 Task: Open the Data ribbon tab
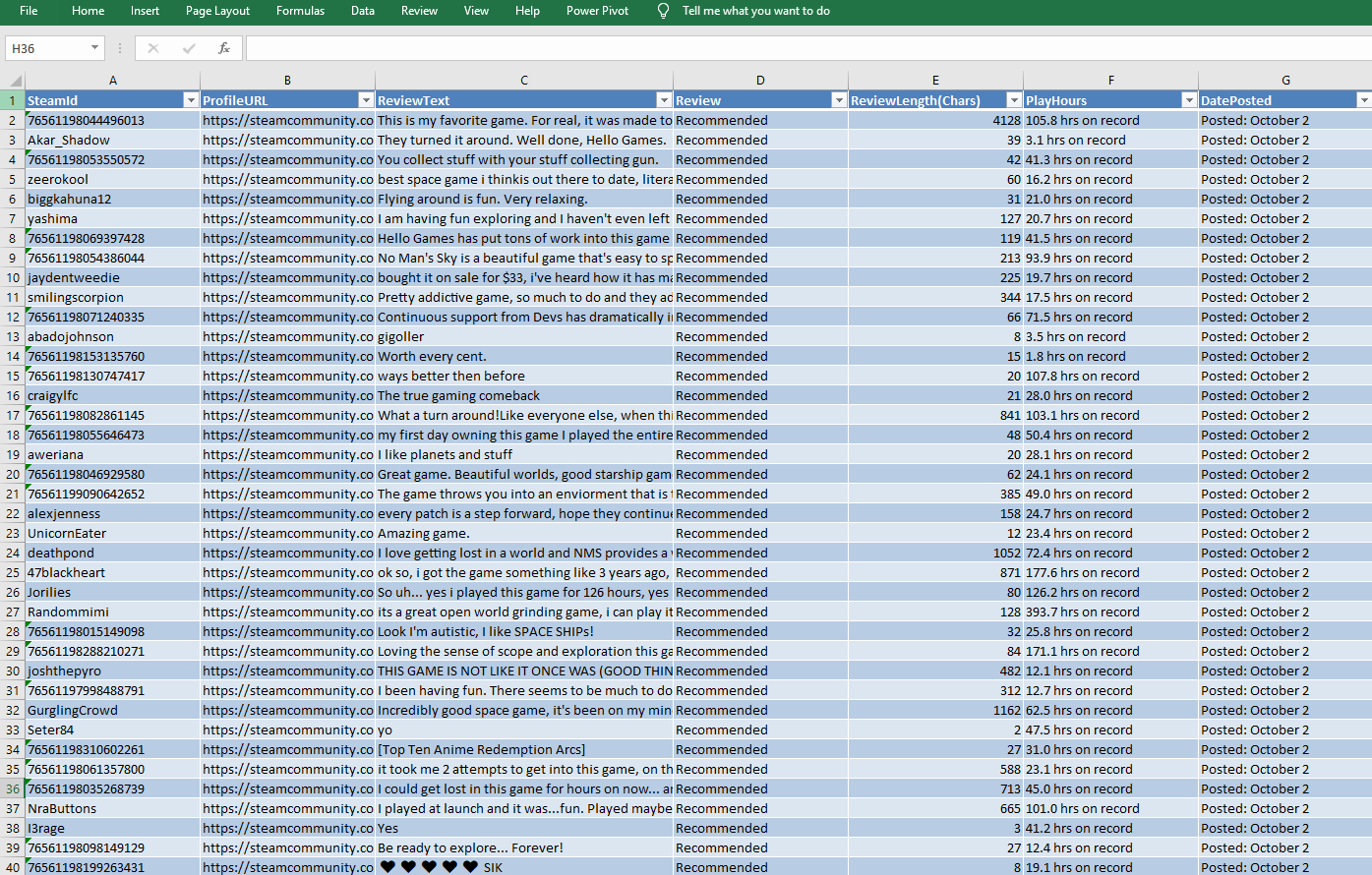click(363, 11)
